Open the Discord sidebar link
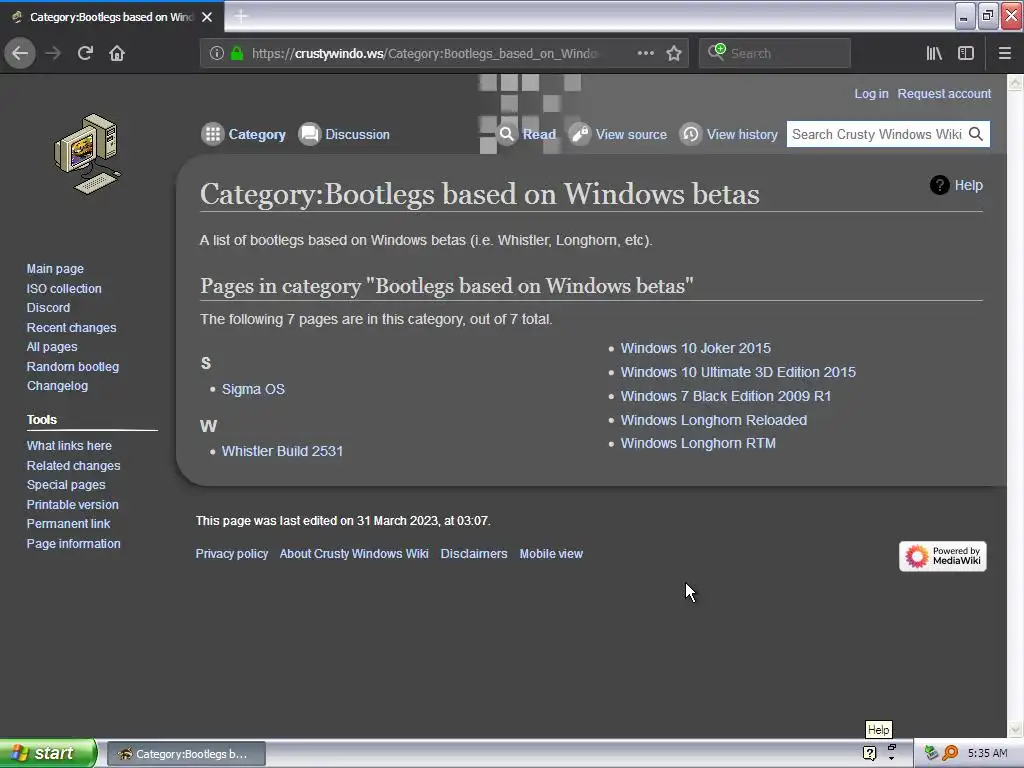This screenshot has width=1024, height=768. tap(48, 308)
